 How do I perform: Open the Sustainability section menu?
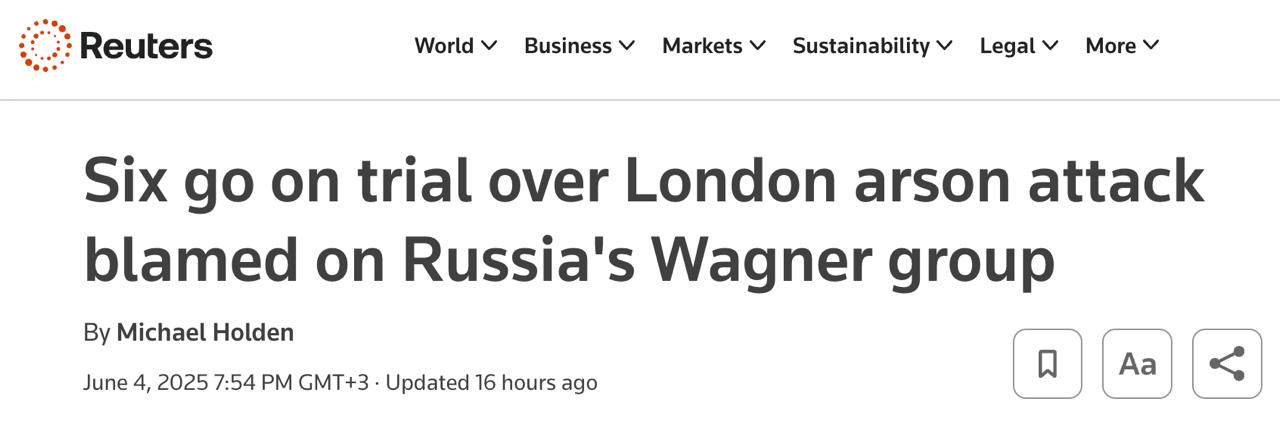[x=861, y=46]
